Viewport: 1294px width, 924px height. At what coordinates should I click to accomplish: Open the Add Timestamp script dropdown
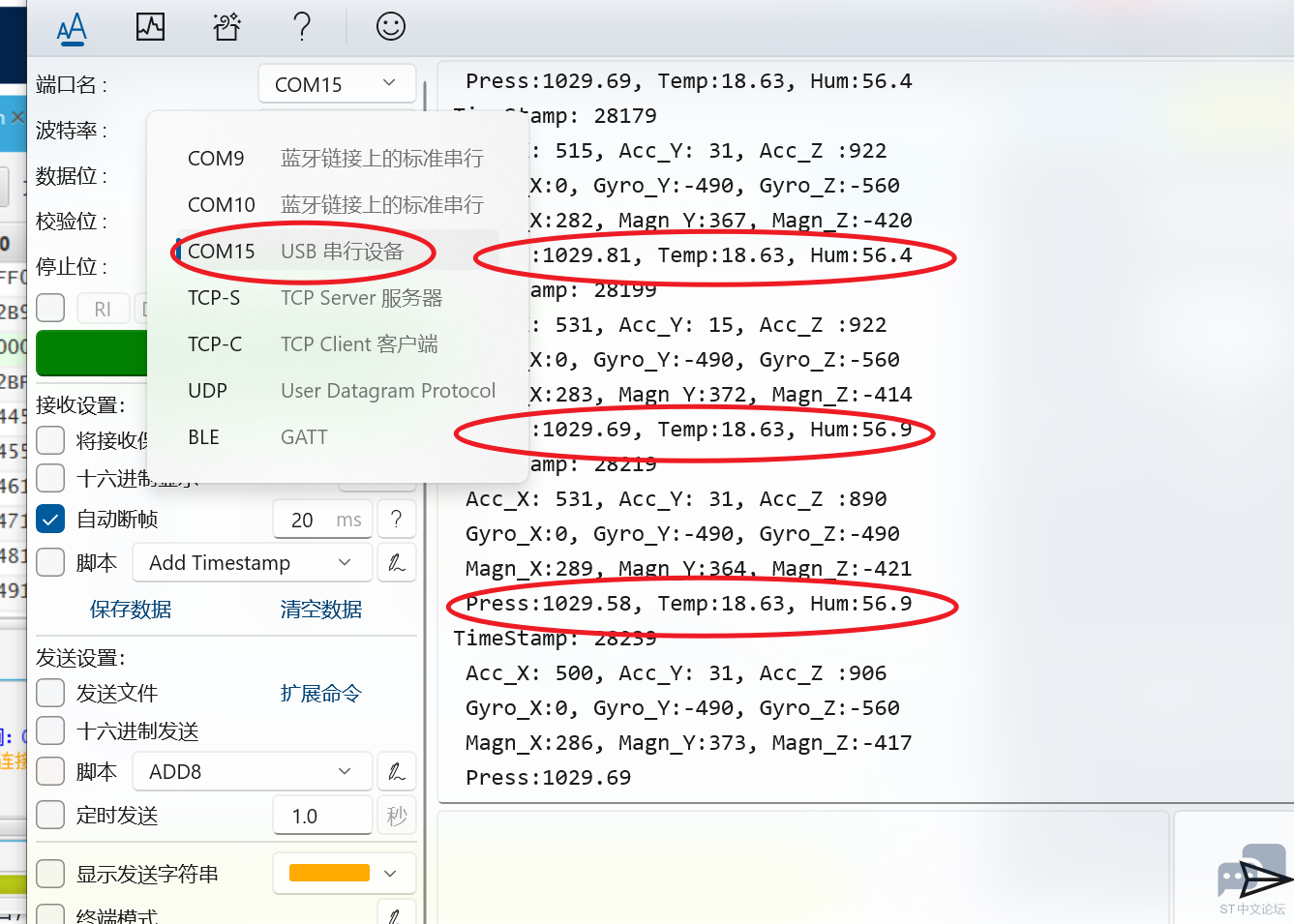point(252,563)
